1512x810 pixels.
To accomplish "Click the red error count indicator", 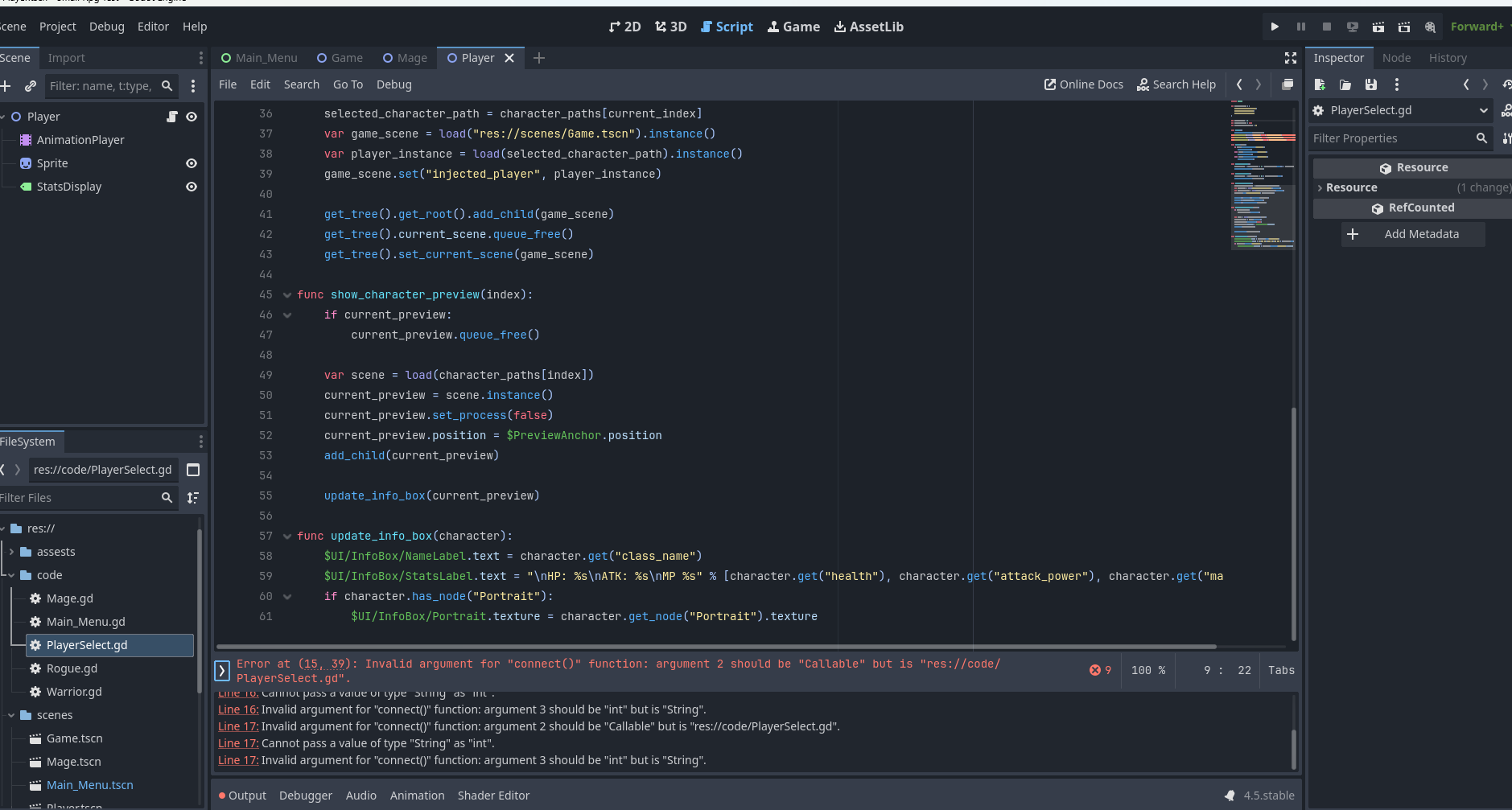I will 1100,670.
